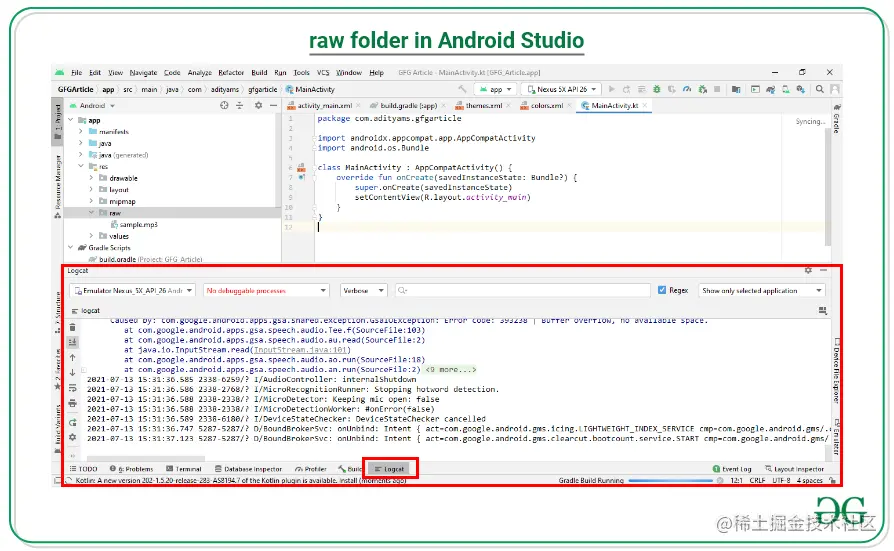894x551 pixels.
Task: Collapse the res folder arrow
Action: click(81, 166)
